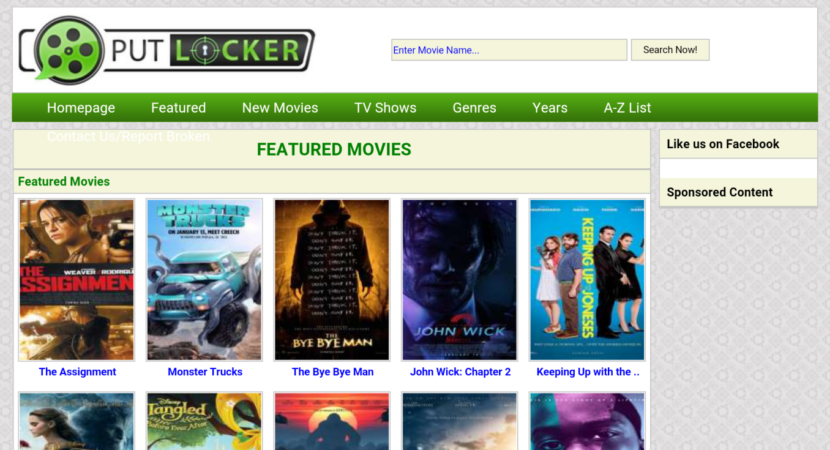This screenshot has height=450, width=830.
Task: Open the A-Z List menu item
Action: point(627,108)
